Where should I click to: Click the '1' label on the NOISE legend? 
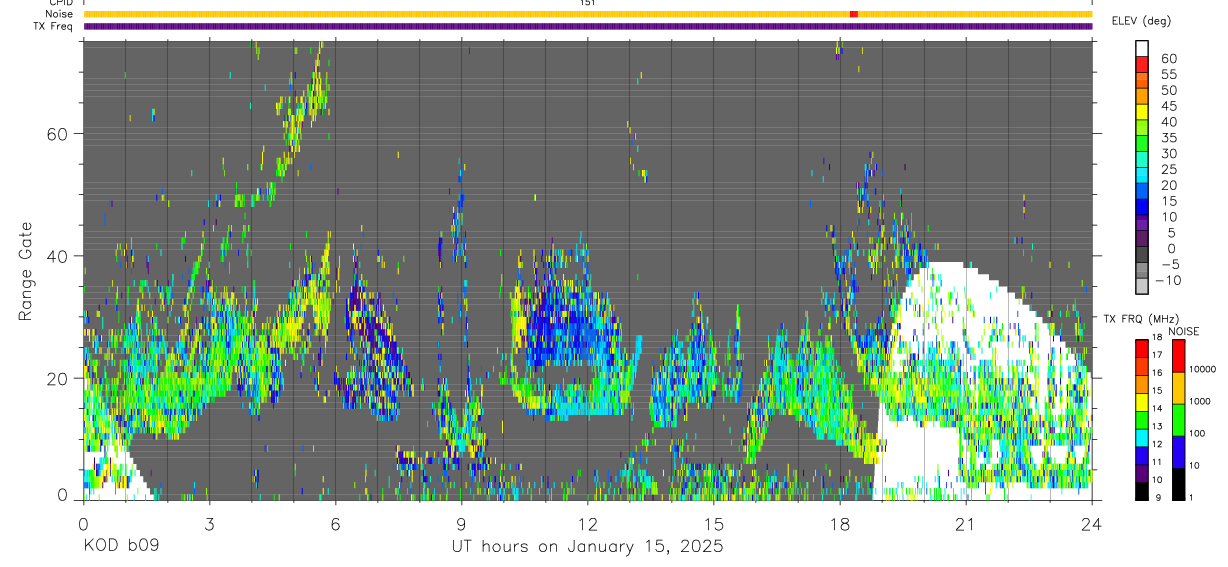1191,499
